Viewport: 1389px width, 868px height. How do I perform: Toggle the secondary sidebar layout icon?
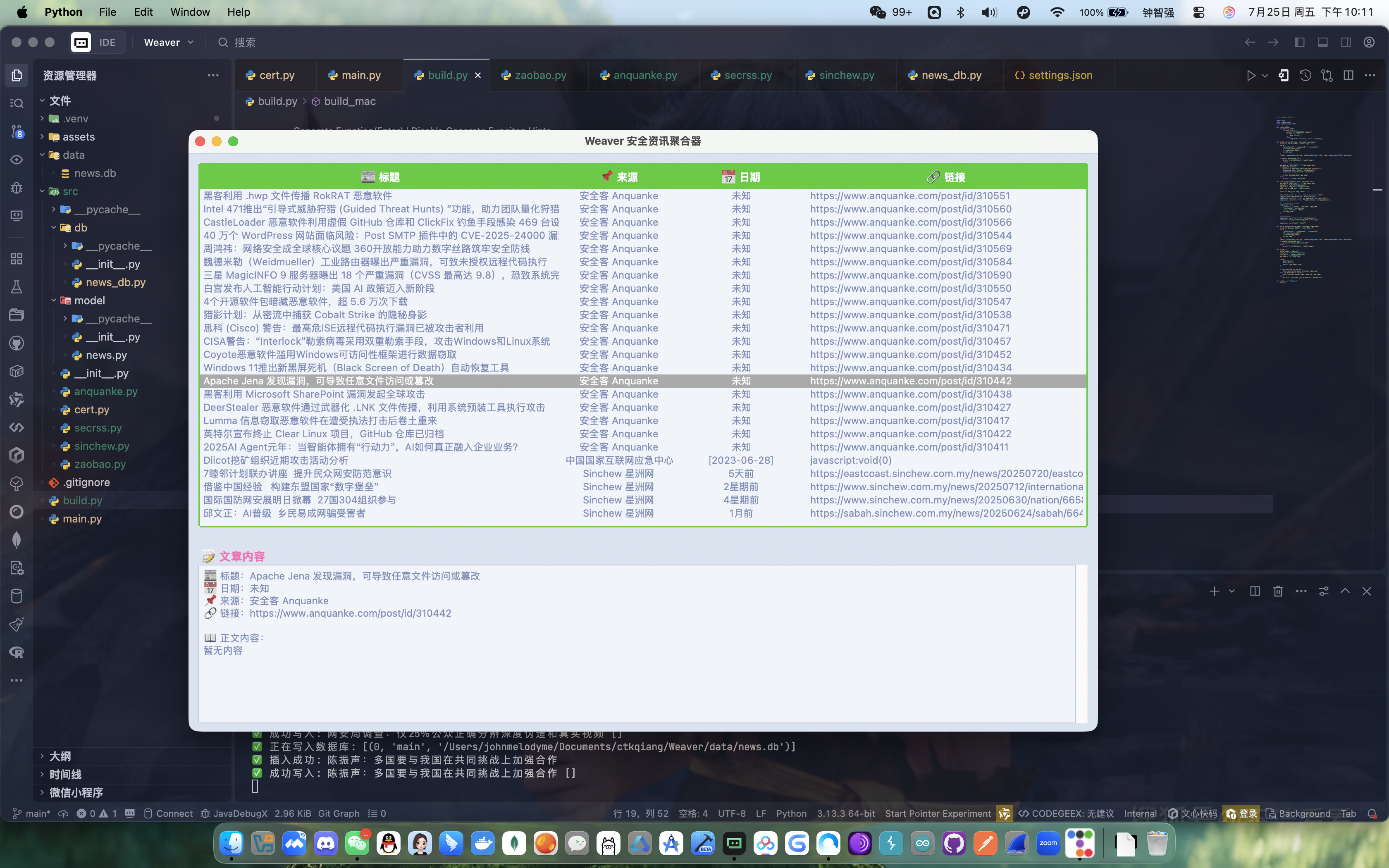1346,43
